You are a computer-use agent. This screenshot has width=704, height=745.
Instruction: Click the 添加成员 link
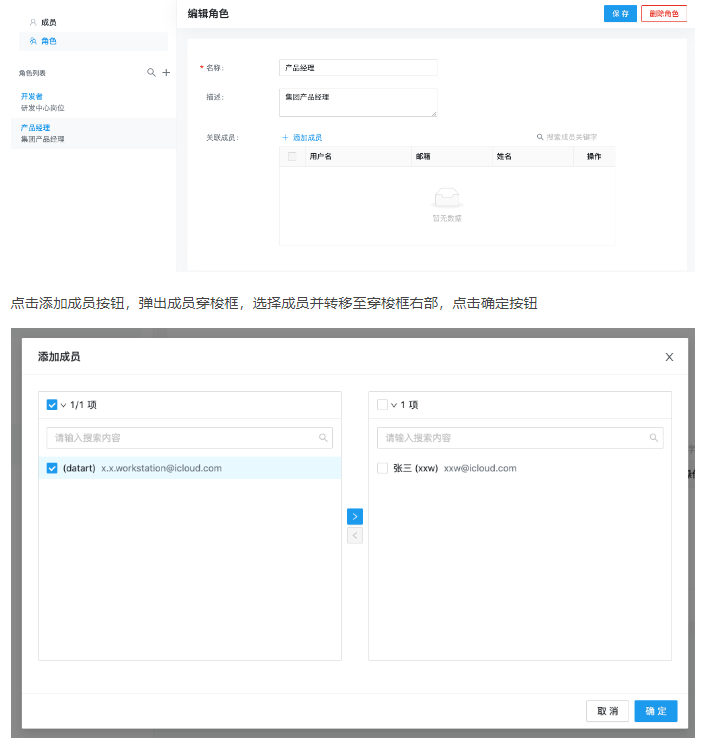coord(302,137)
